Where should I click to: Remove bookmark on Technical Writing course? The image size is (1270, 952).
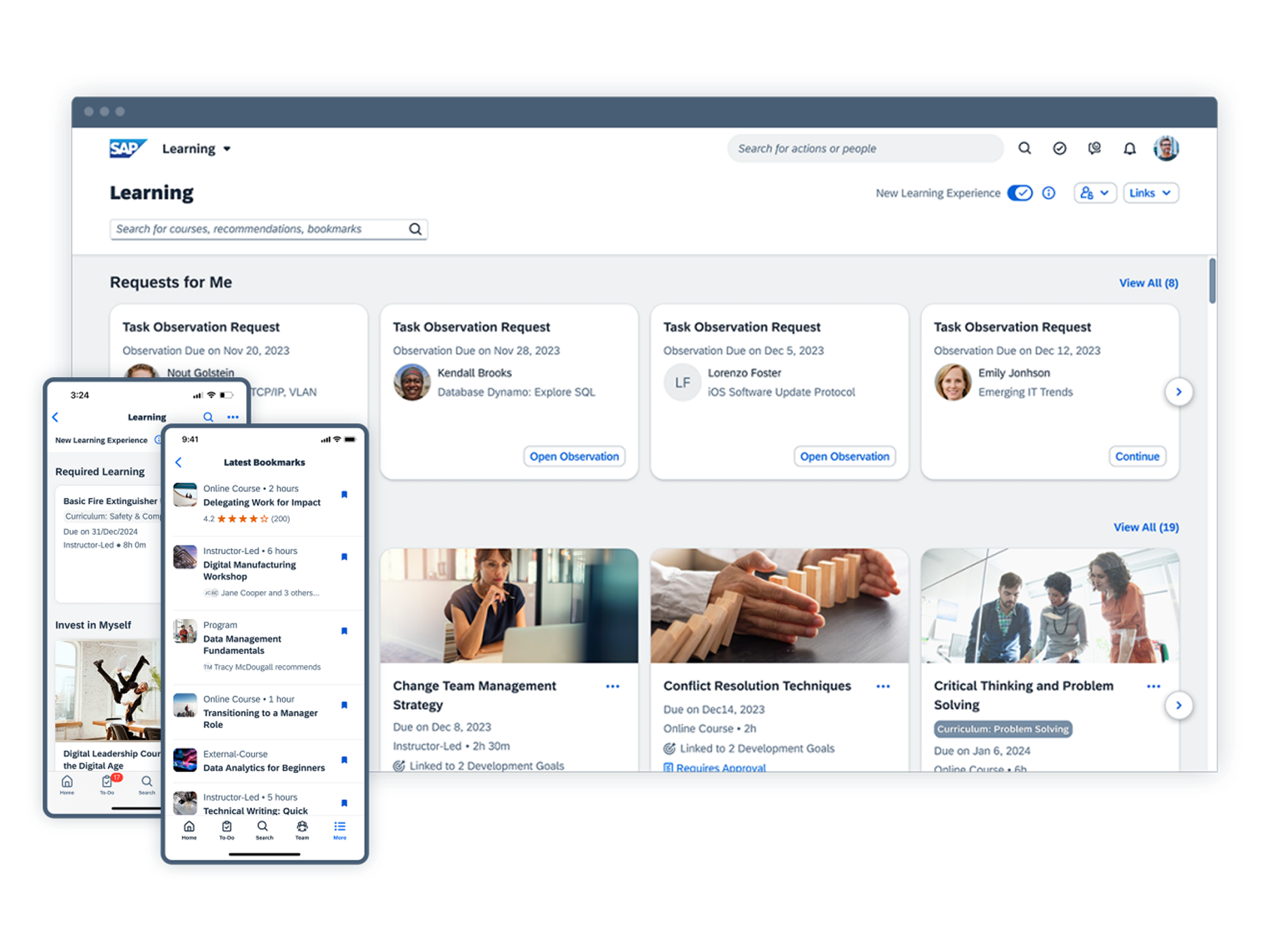point(344,803)
